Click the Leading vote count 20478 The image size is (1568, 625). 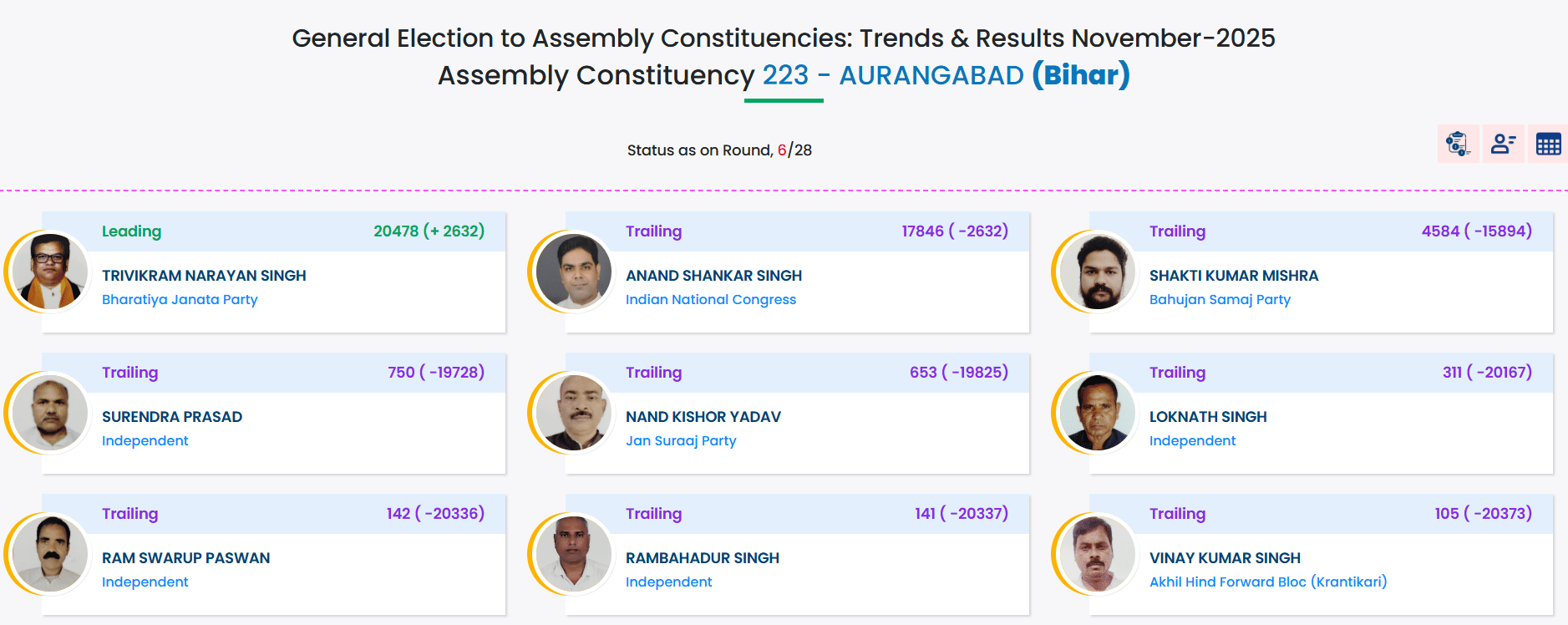click(396, 231)
